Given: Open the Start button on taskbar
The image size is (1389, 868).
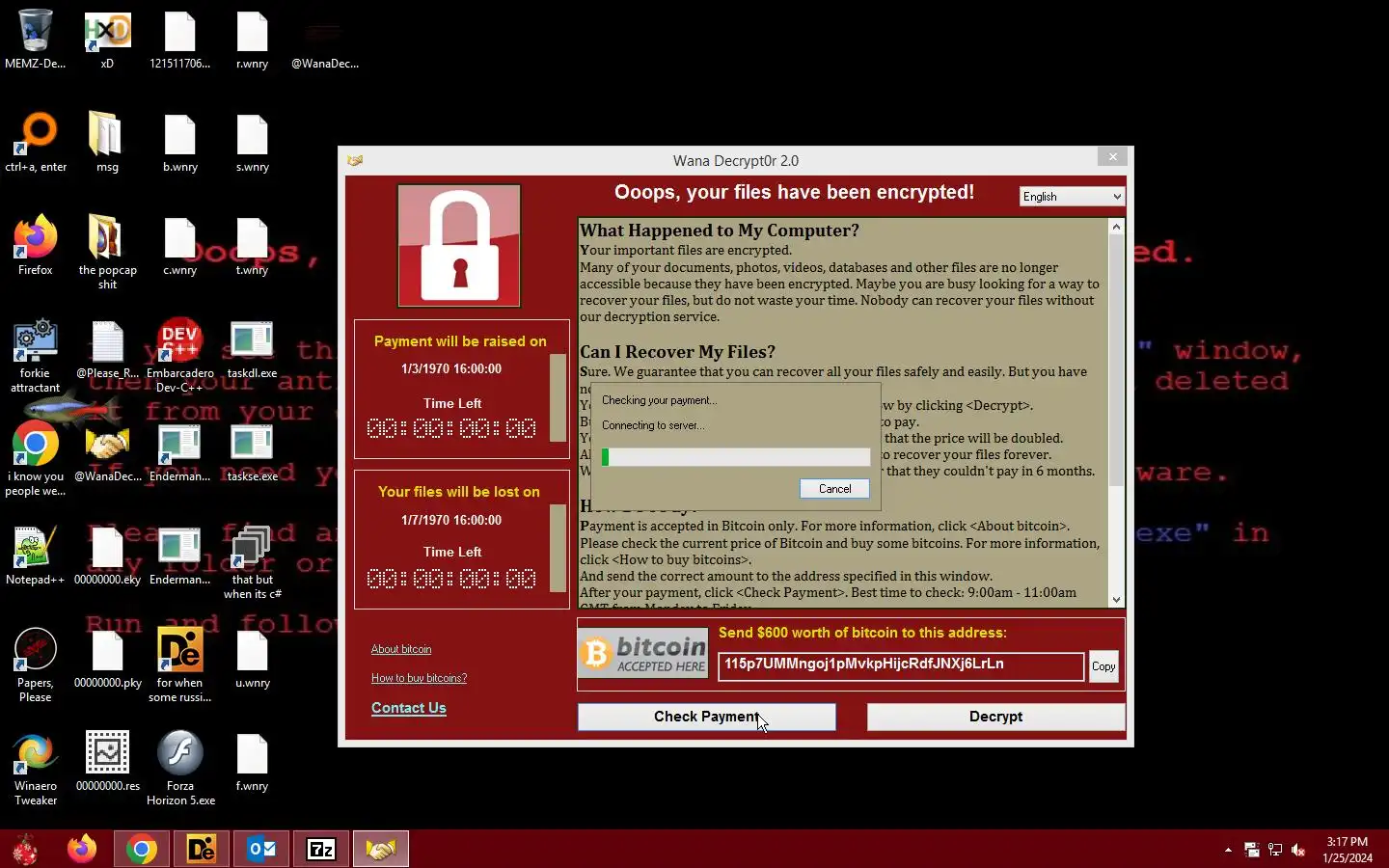Looking at the screenshot, I should (25, 850).
